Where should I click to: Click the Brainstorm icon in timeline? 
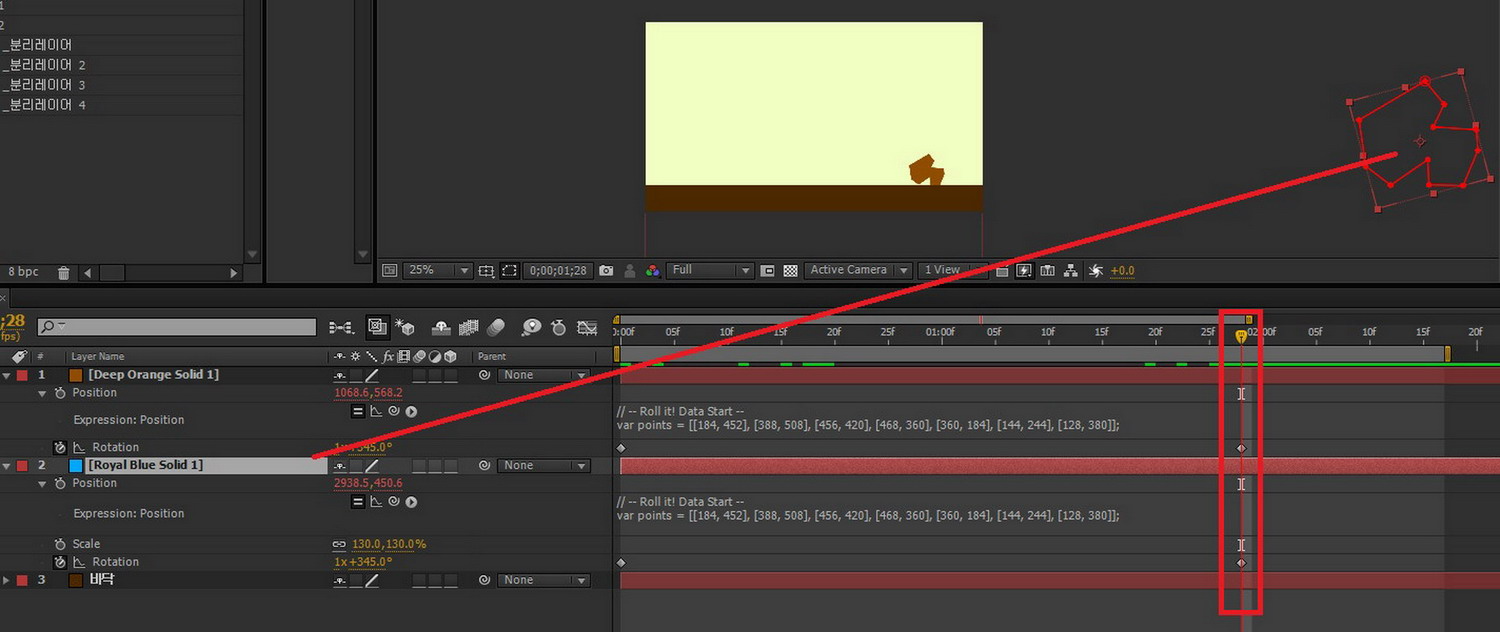tap(531, 327)
